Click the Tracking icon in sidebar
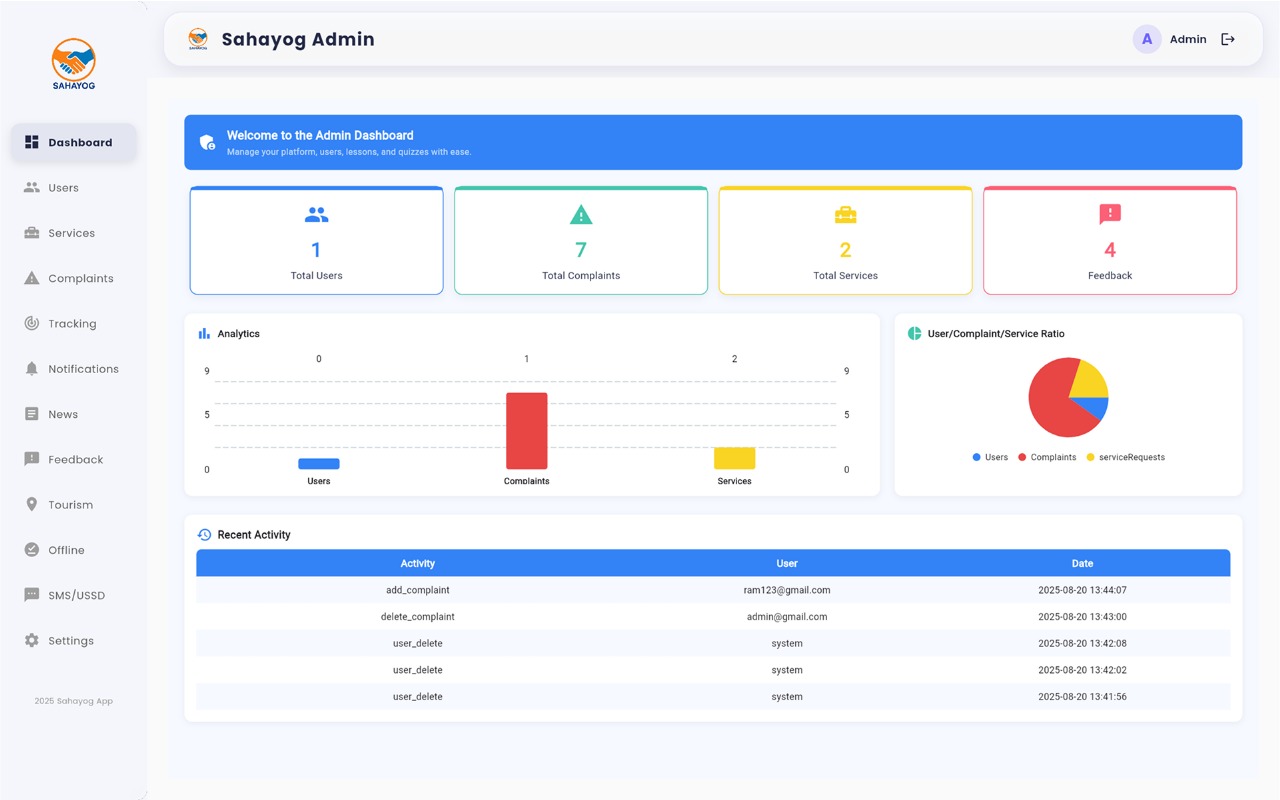The width and height of the screenshot is (1280, 800). [x=29, y=323]
